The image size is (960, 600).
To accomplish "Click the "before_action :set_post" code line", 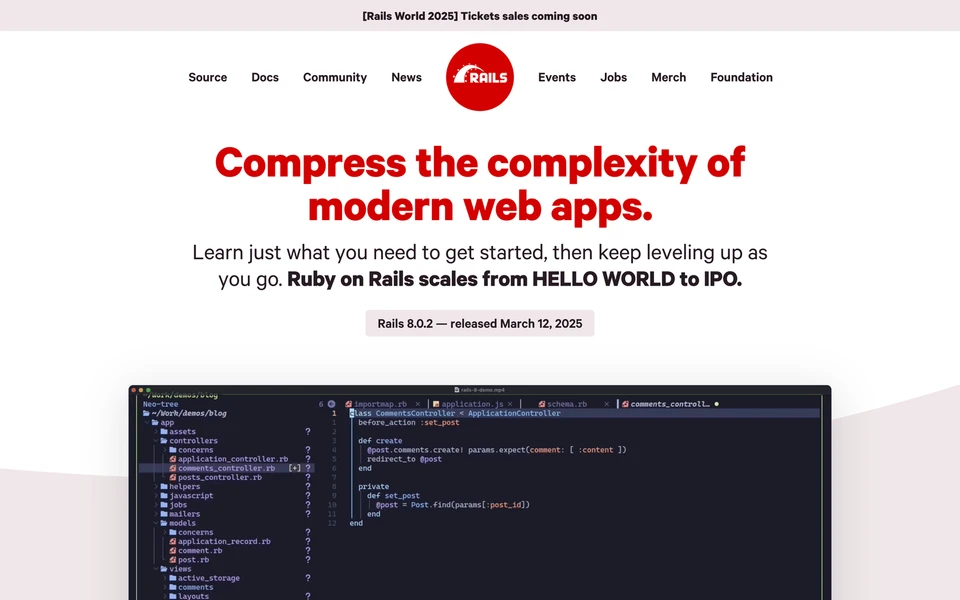I will (x=408, y=422).
